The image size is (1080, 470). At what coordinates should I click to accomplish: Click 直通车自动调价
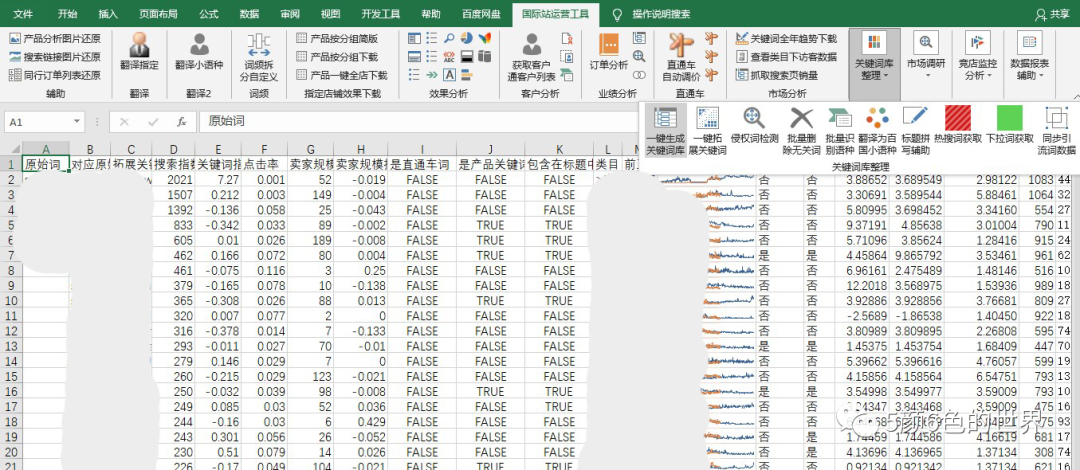(x=681, y=57)
